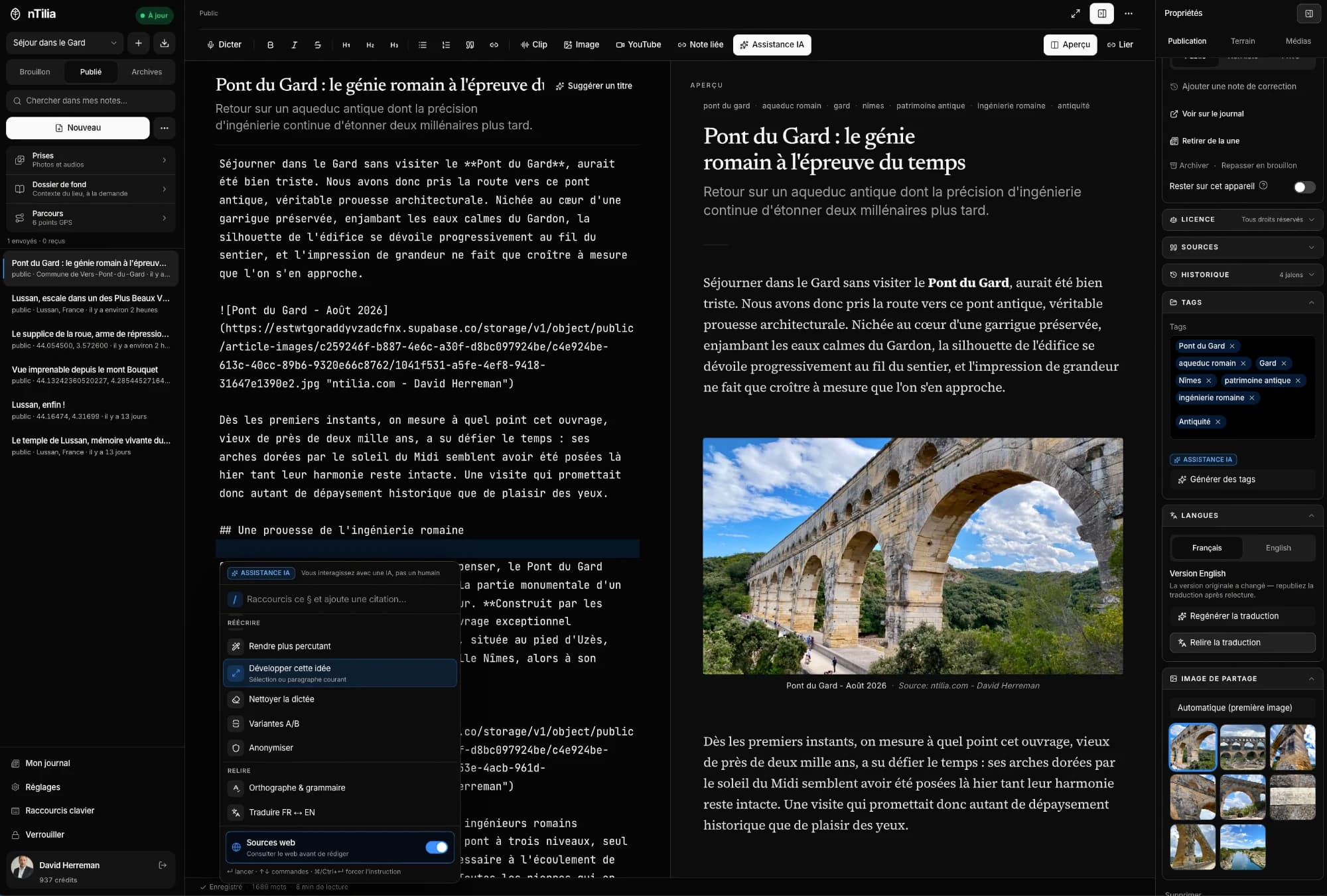Switch language version to English
The width and height of the screenshot is (1327, 896).
[1278, 548]
